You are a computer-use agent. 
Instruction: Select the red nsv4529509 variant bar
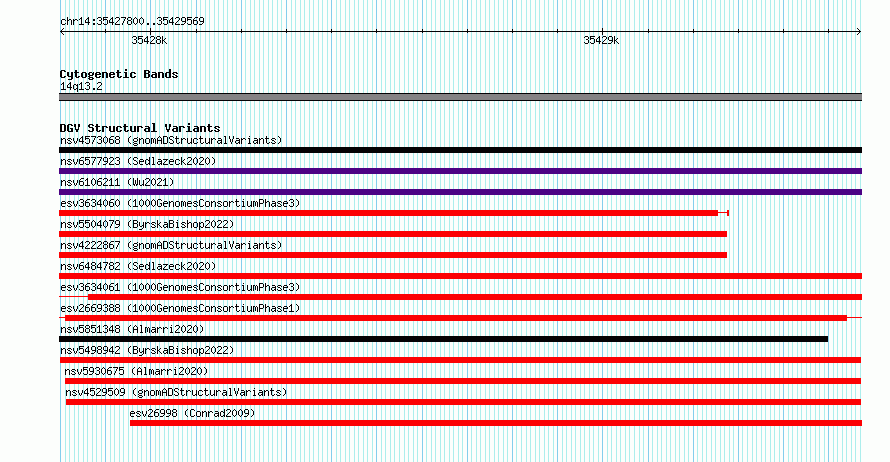pyautogui.click(x=463, y=402)
